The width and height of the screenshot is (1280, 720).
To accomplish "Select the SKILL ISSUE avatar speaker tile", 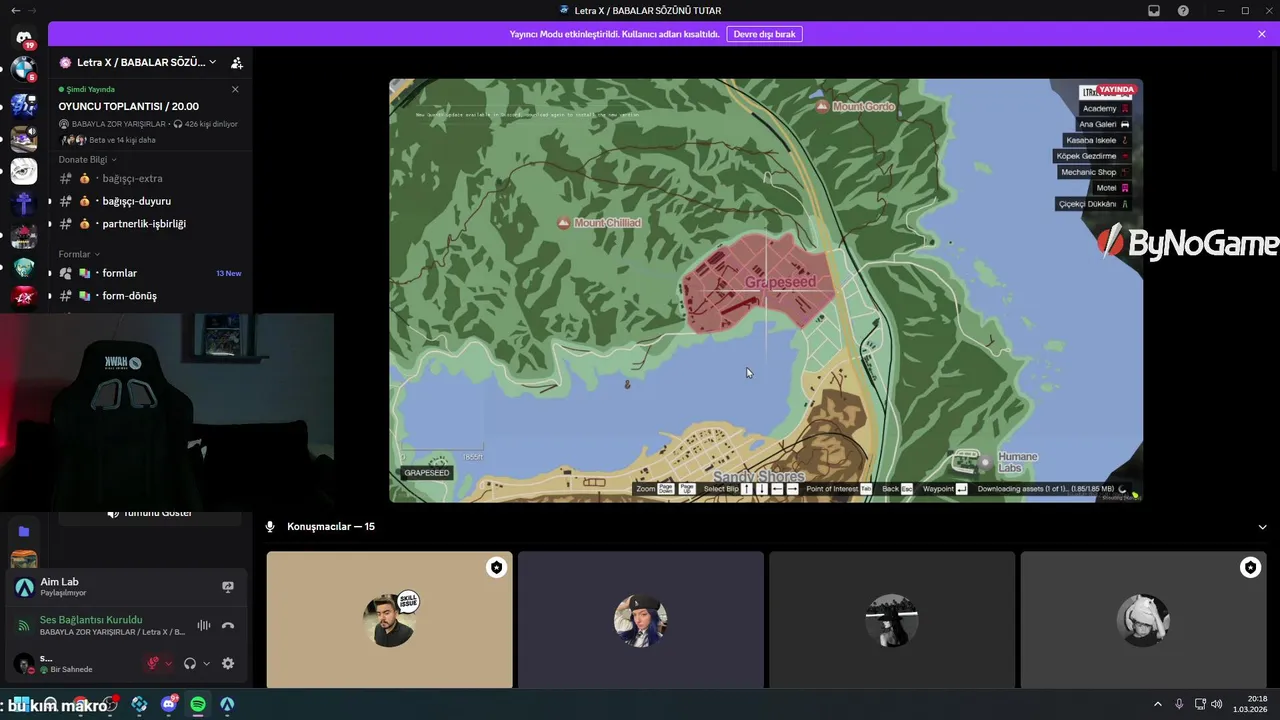I will (x=390, y=620).
